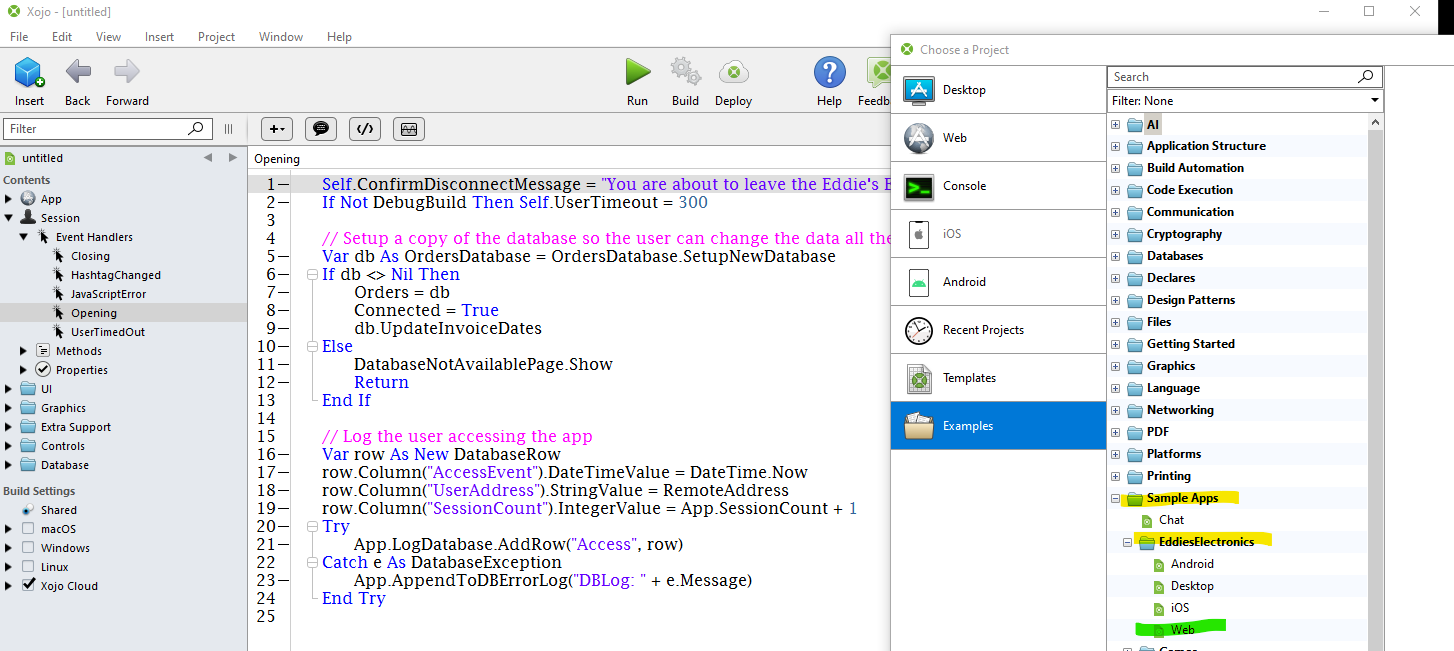Open the Project menu

pos(216,36)
